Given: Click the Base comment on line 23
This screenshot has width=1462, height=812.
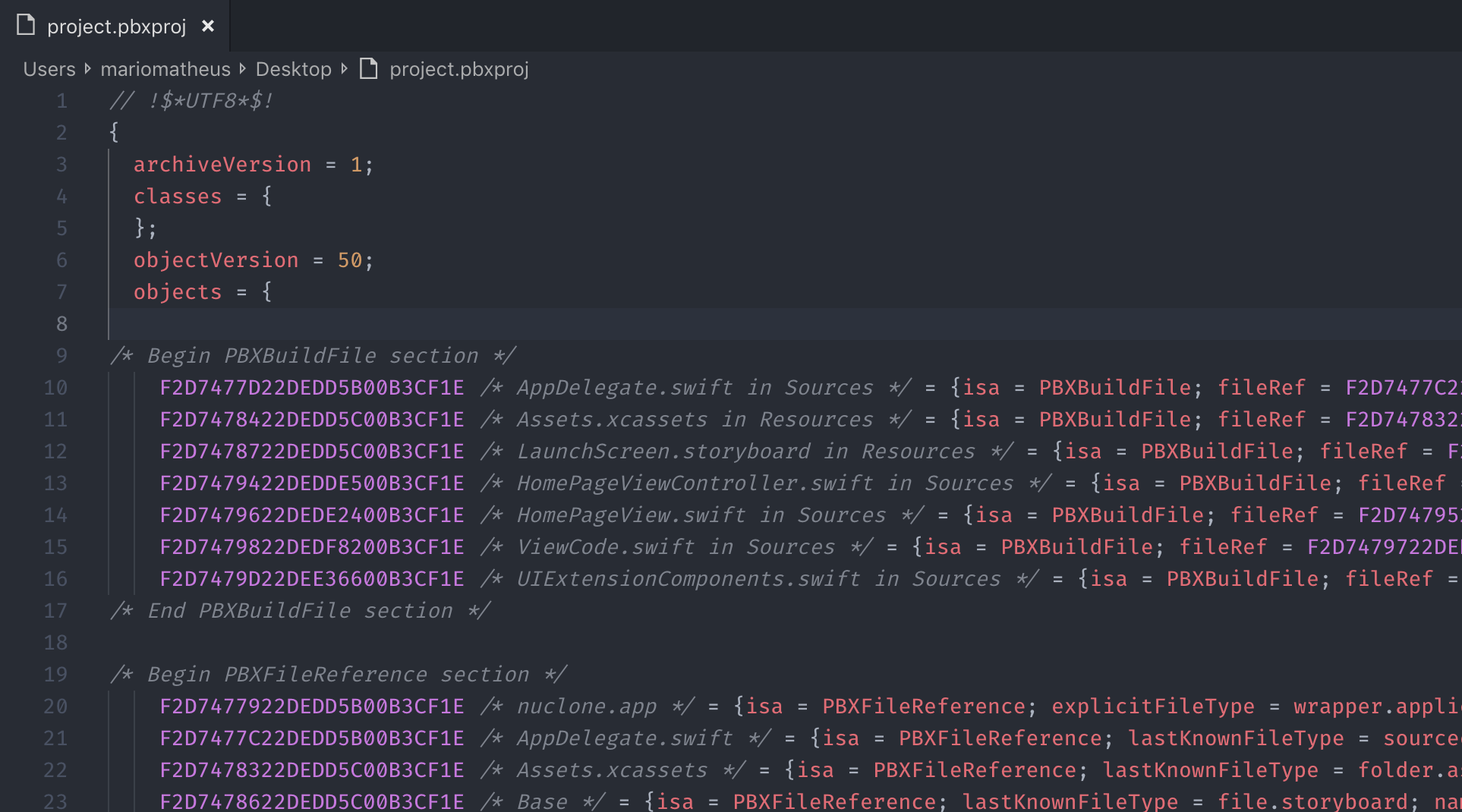Looking at the screenshot, I should click(542, 801).
